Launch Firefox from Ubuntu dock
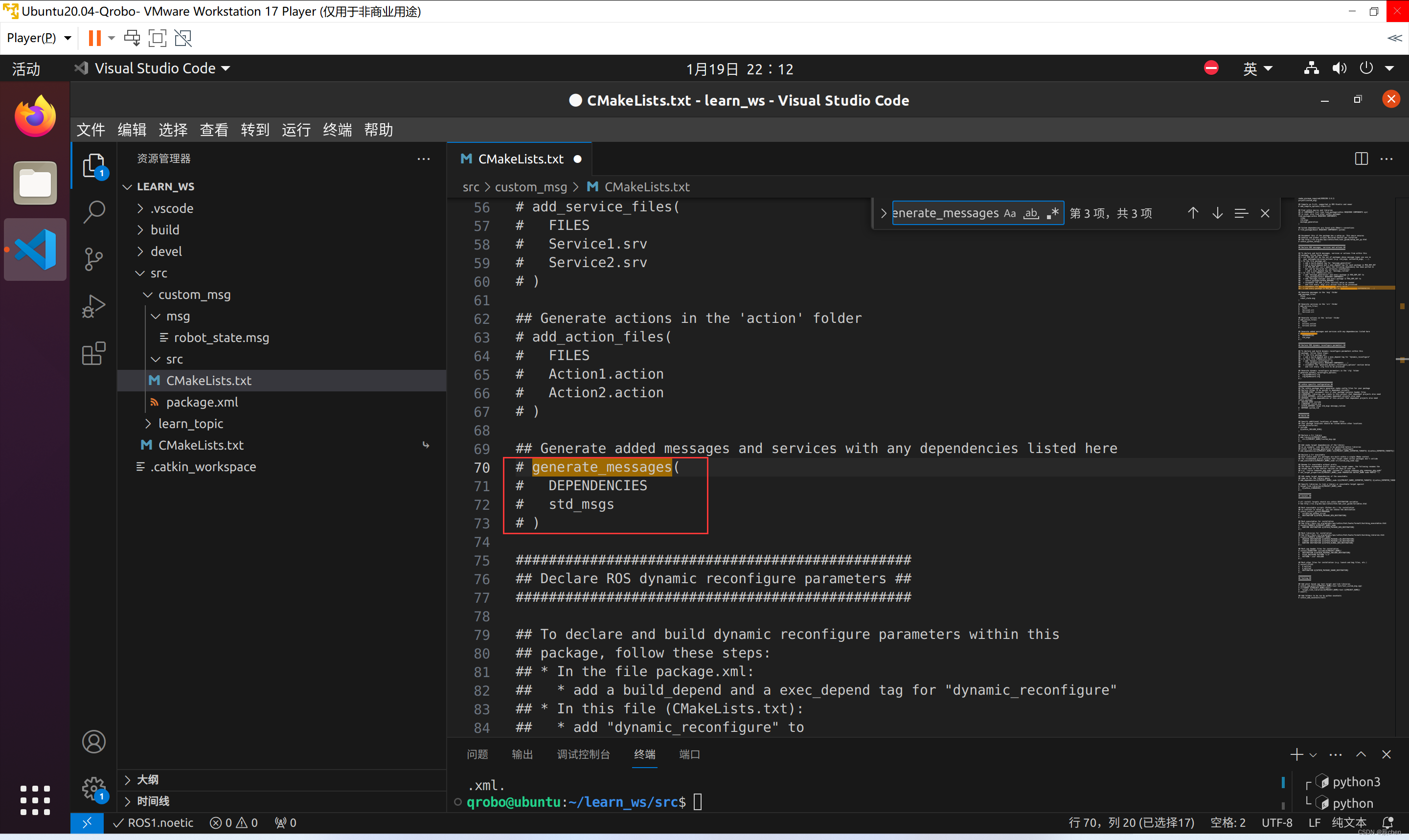The height and width of the screenshot is (840, 1409). (x=35, y=116)
